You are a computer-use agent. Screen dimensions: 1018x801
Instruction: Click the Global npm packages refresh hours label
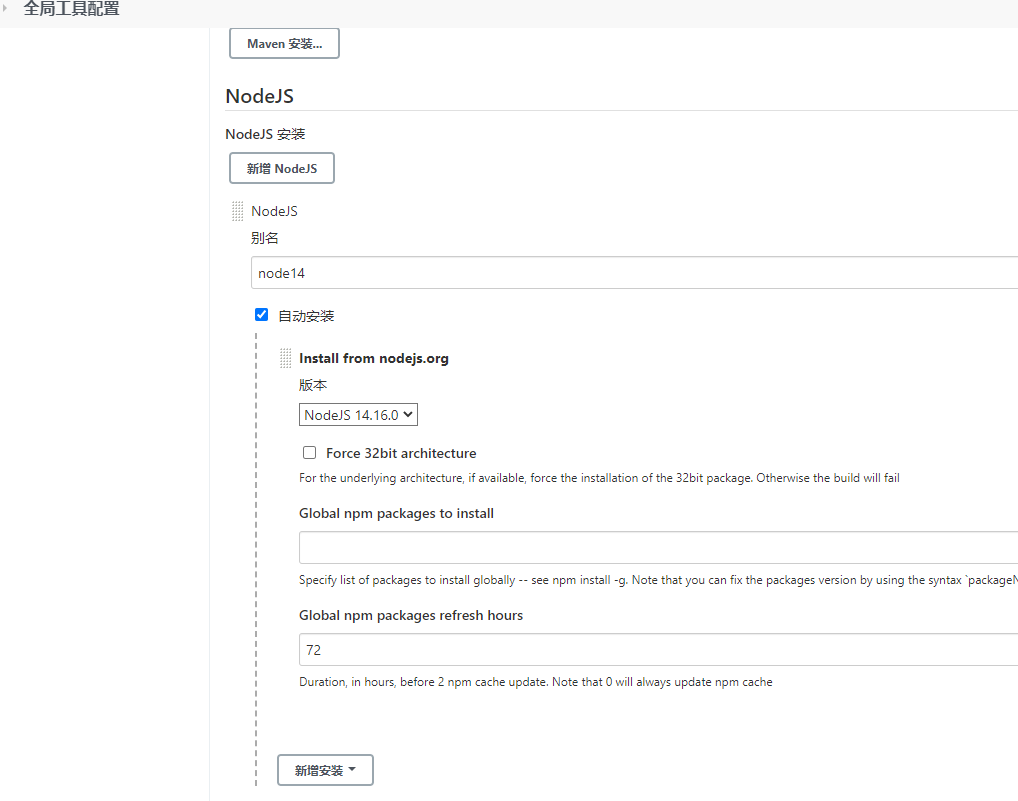pos(411,615)
